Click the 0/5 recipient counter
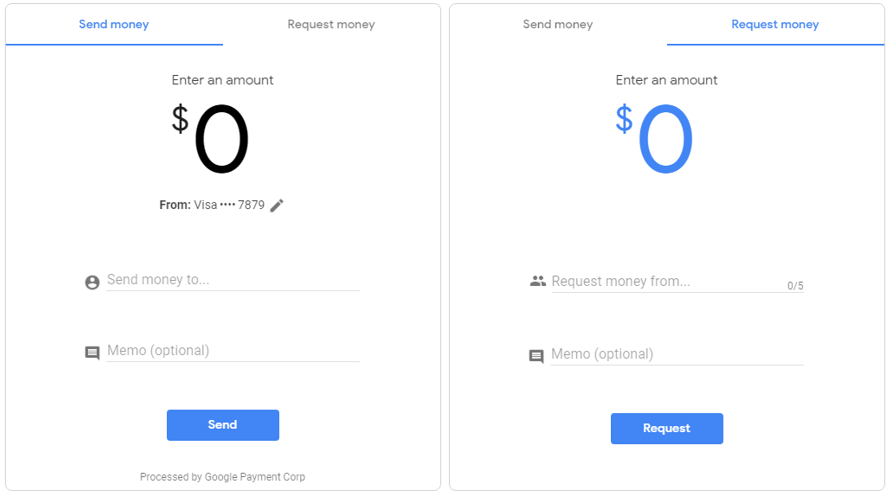 795,286
